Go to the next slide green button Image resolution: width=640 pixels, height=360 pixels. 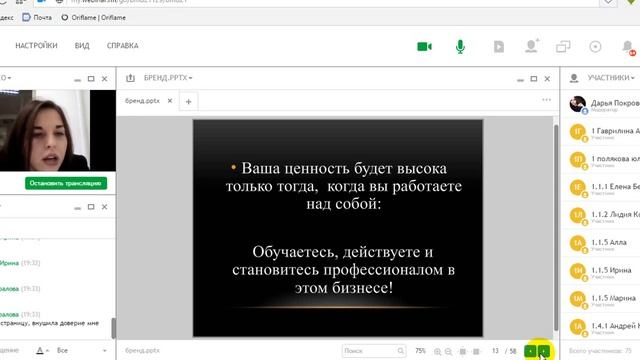pyautogui.click(x=544, y=351)
